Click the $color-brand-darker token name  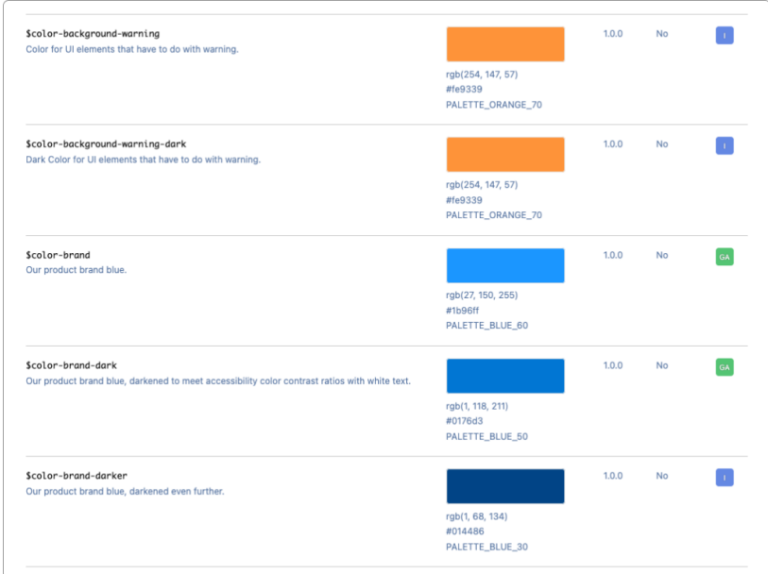point(76,476)
